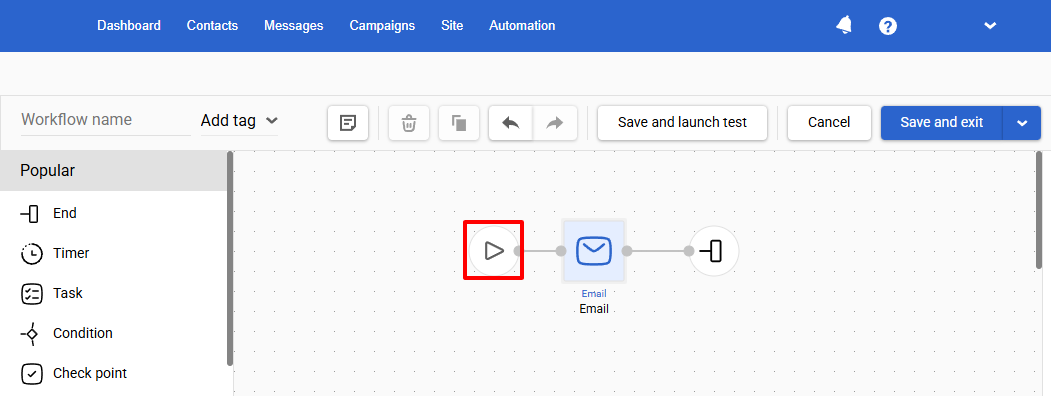Pick the Condition diamond icon in sidebar

tap(30, 334)
